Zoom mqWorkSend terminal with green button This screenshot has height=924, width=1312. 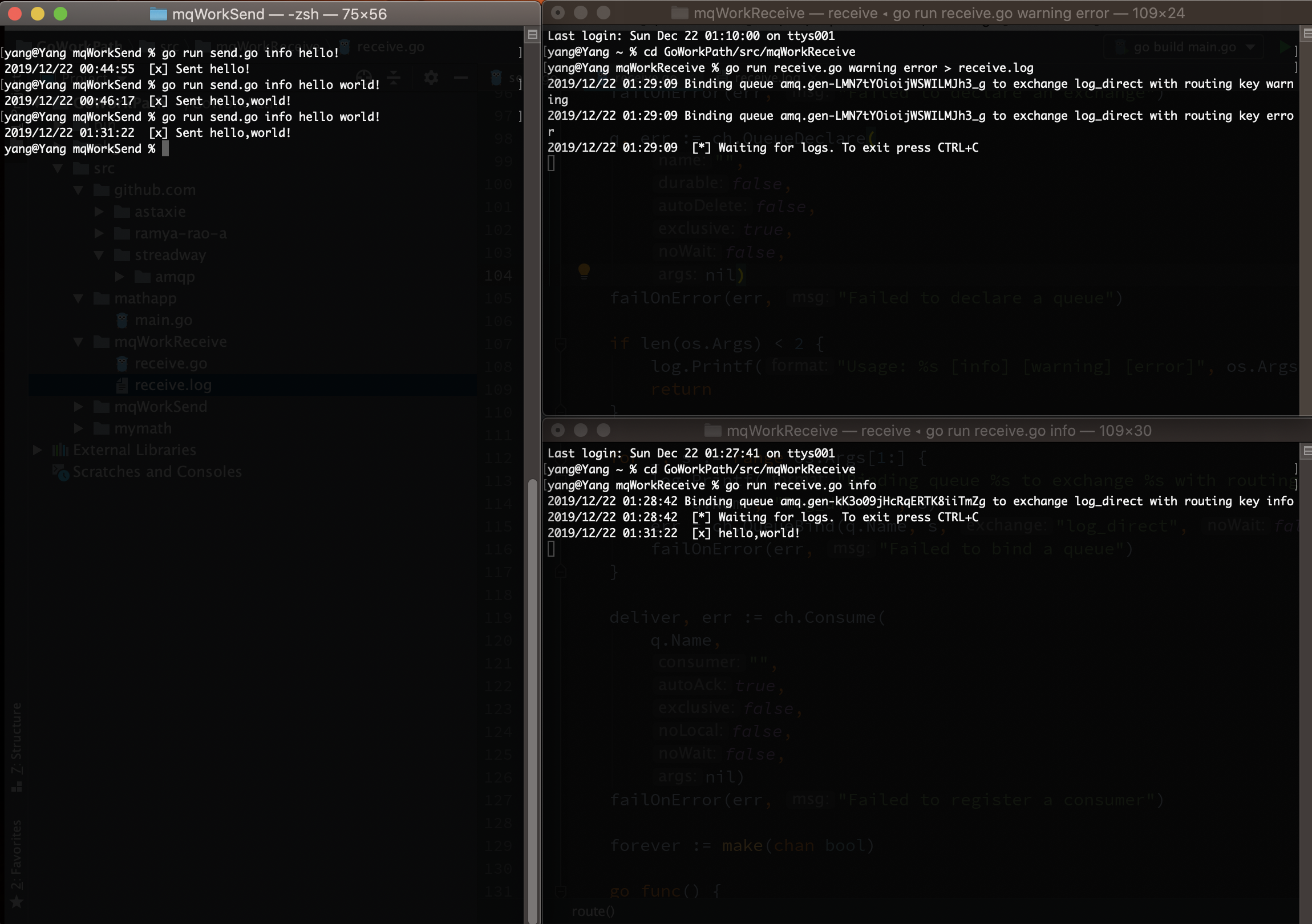point(60,14)
